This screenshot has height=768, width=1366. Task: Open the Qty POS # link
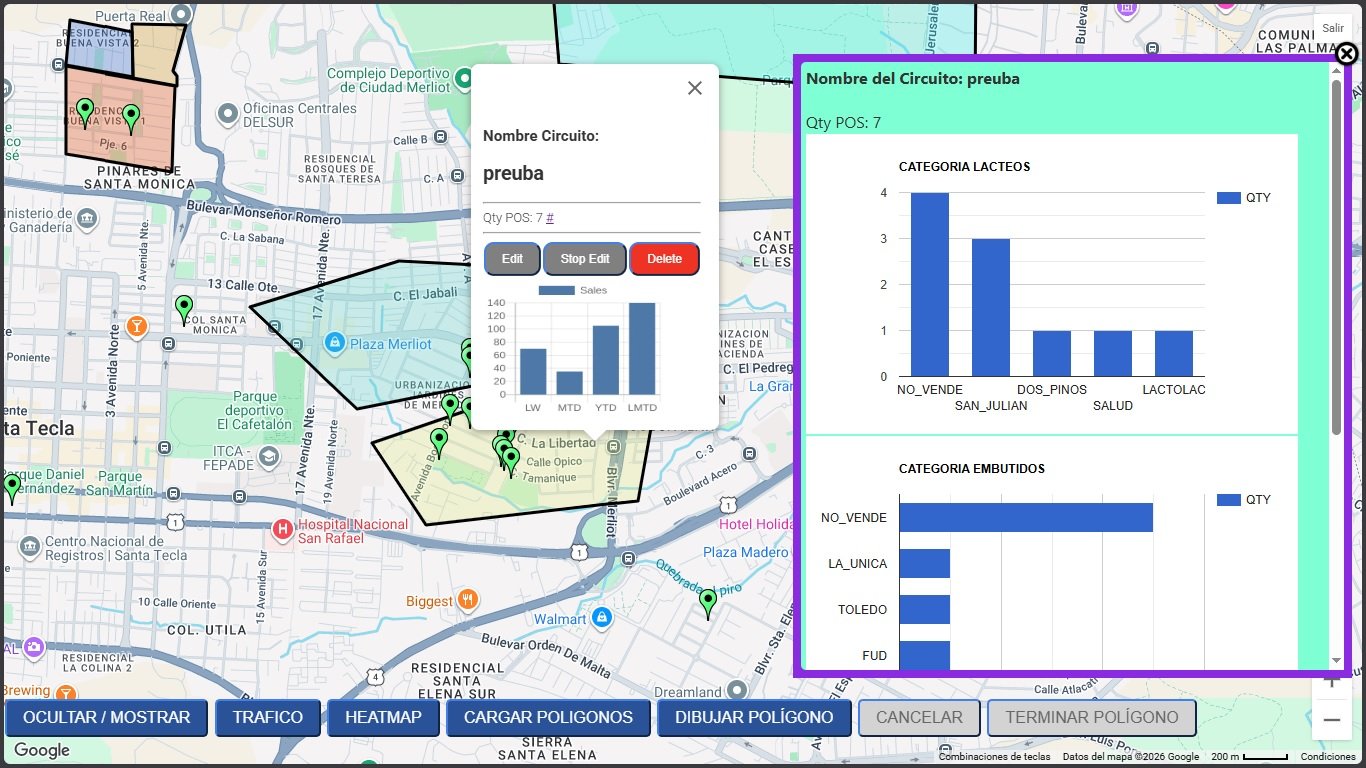coord(550,218)
